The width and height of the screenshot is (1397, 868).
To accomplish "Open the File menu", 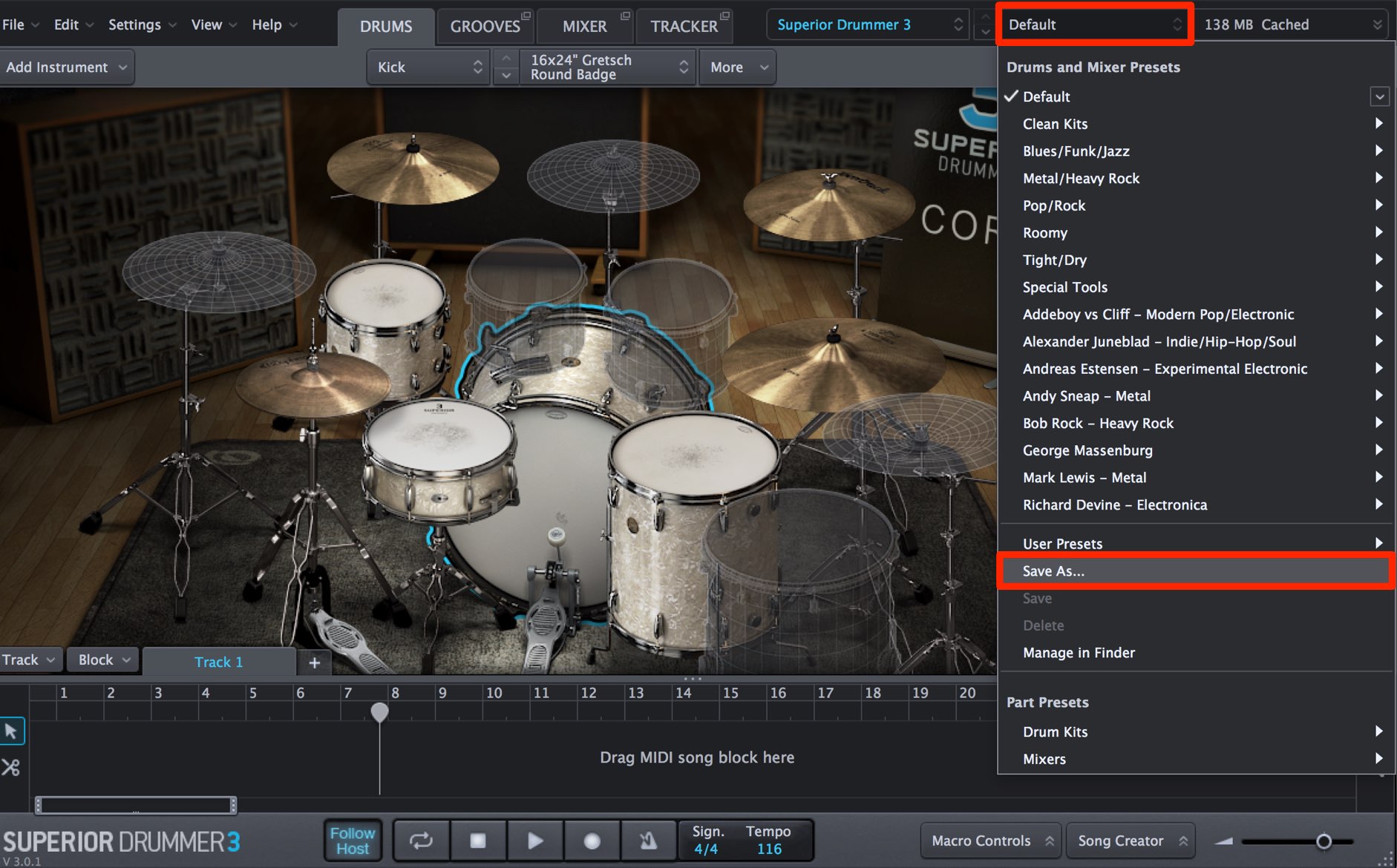I will (20, 24).
